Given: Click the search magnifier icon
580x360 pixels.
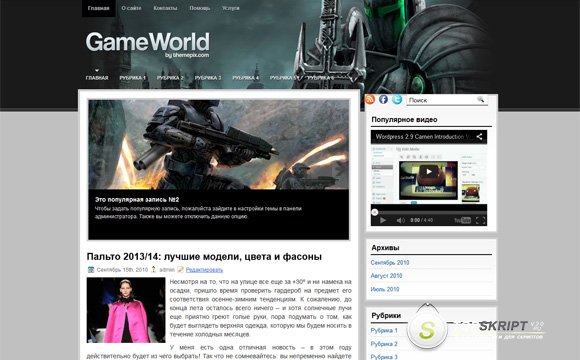Looking at the screenshot, I should click(x=480, y=100).
